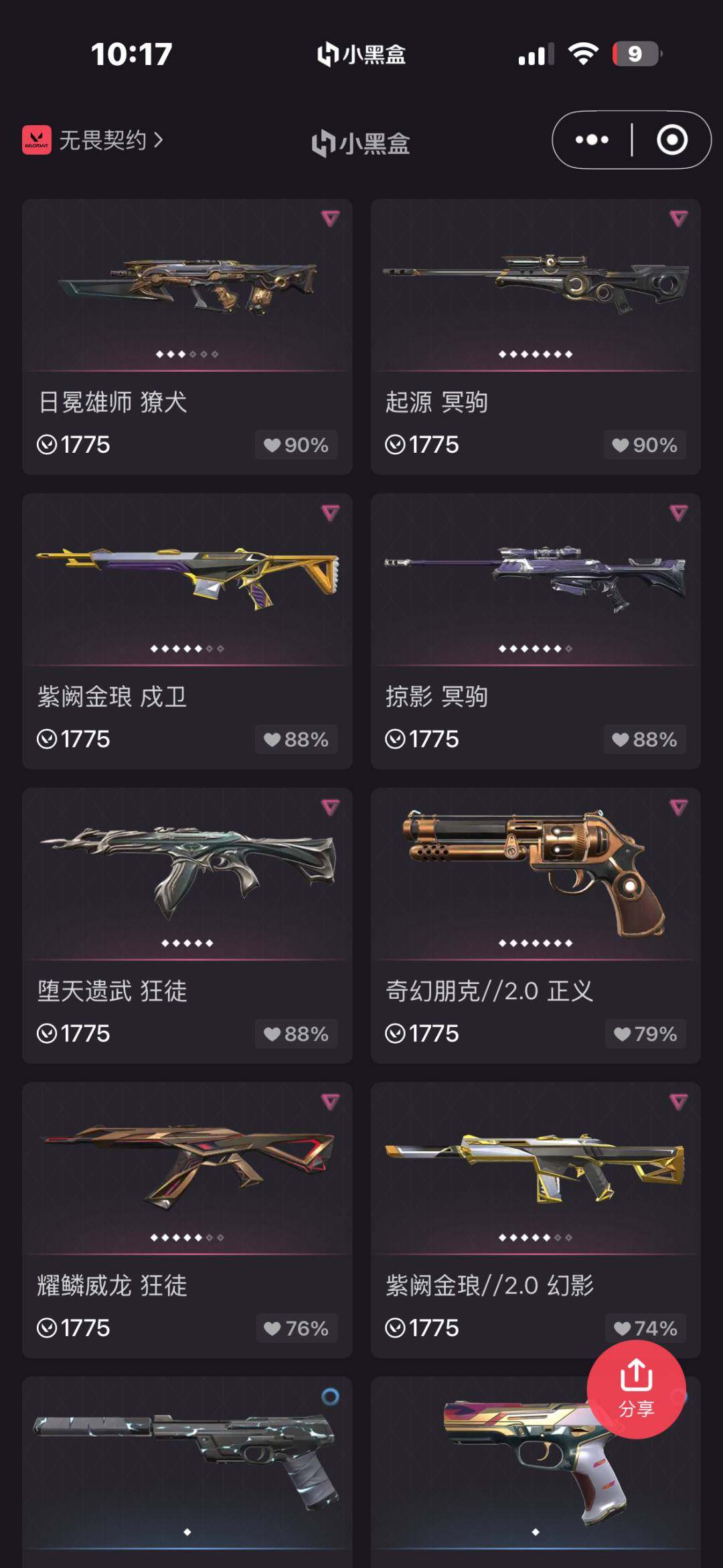Tap the red 分享 share button

click(x=636, y=1389)
